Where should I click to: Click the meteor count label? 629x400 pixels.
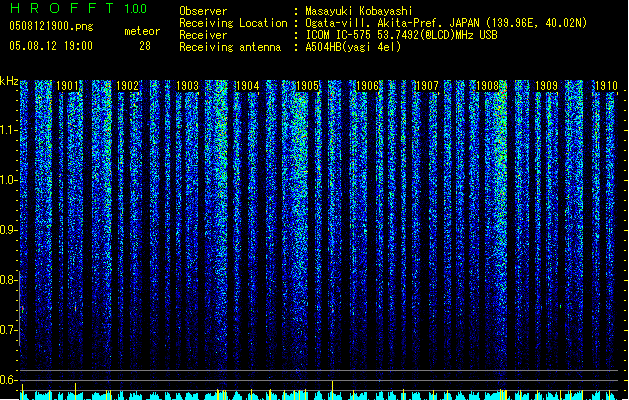[x=142, y=31]
